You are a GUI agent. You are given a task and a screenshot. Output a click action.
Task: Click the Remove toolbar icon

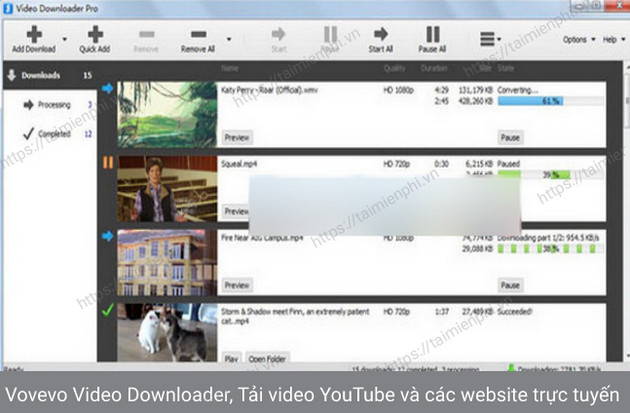pyautogui.click(x=146, y=35)
